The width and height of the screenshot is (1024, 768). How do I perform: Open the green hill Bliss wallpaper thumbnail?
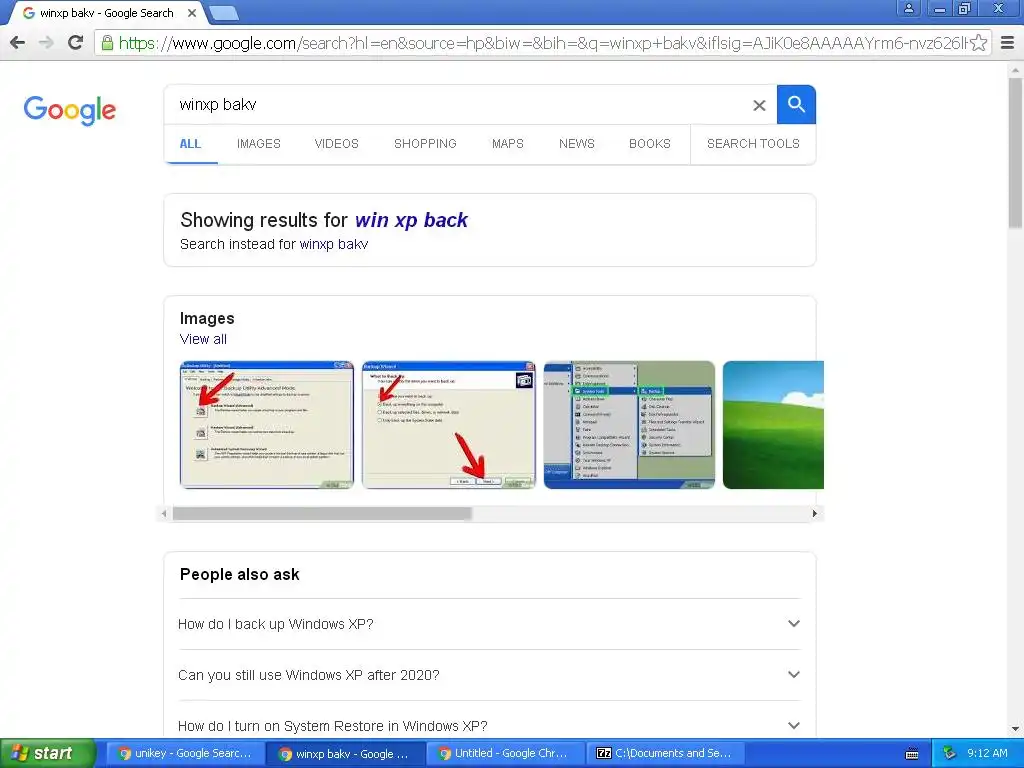[x=773, y=424]
